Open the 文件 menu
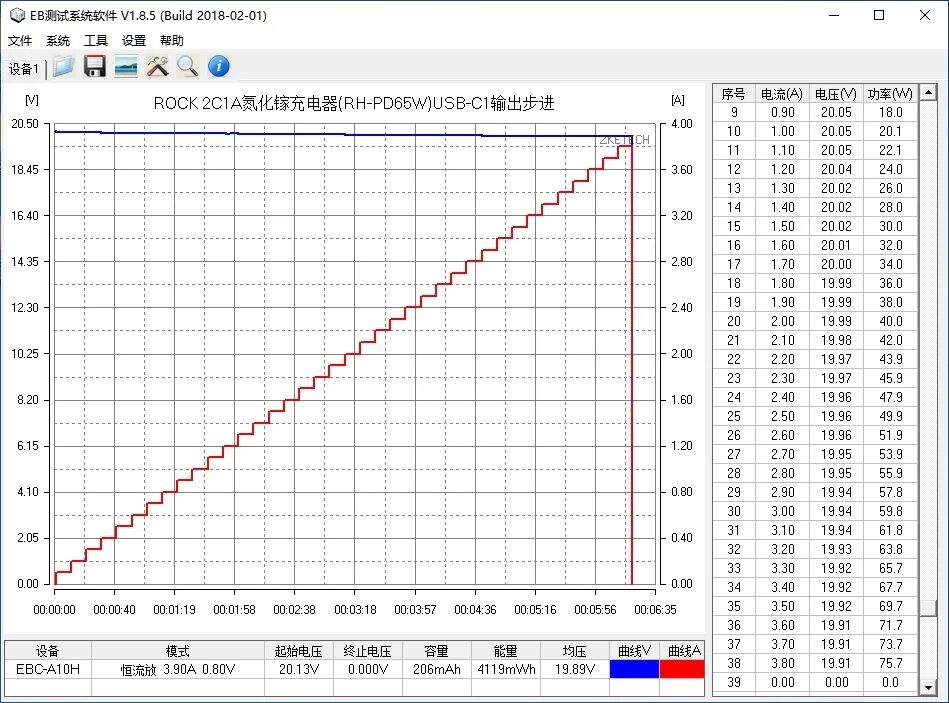Screen dimensions: 949x703 pyautogui.click(x=19, y=41)
